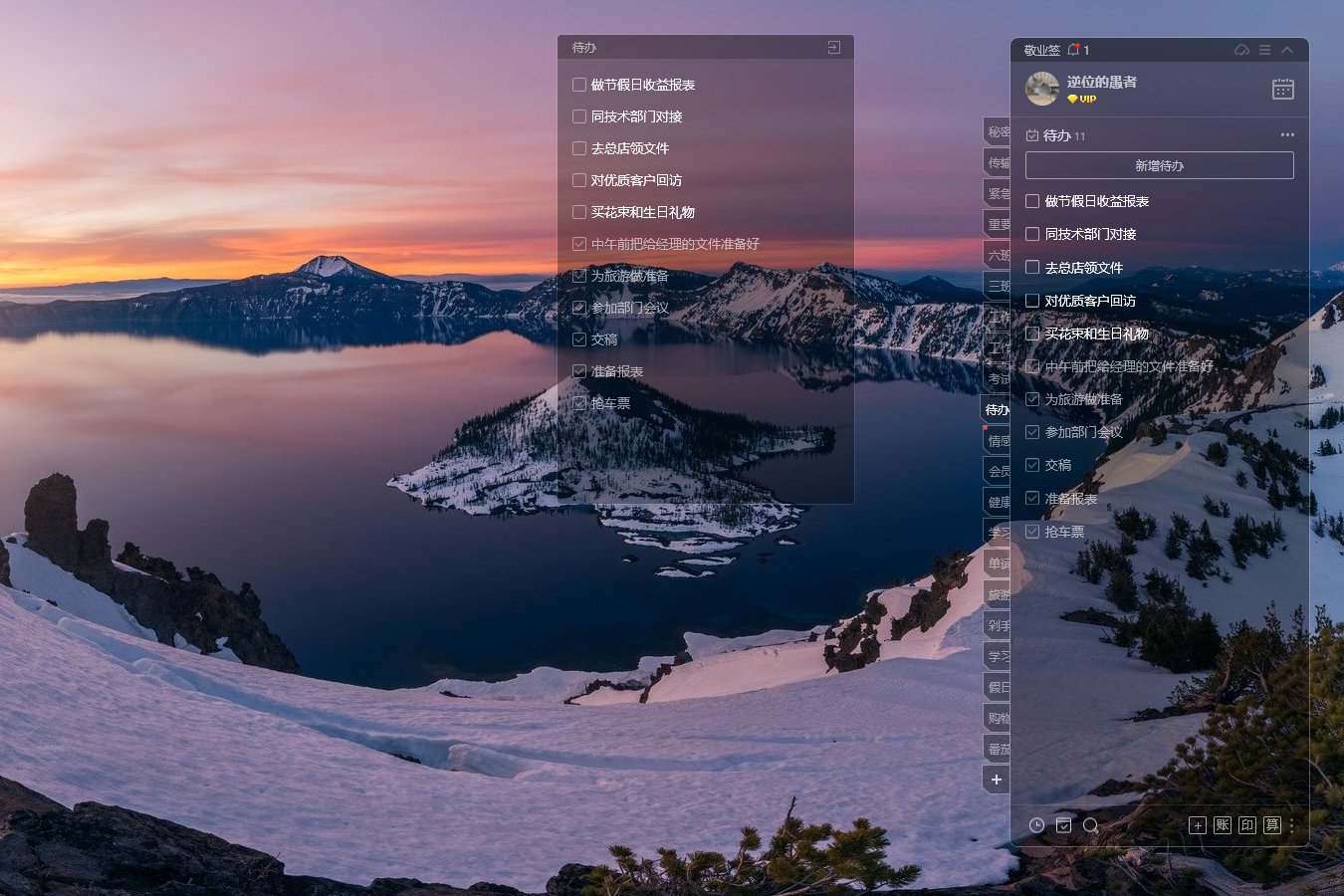The width and height of the screenshot is (1344, 896).
Task: Open the search magnifier in bottom toolbar
Action: click(x=1090, y=825)
